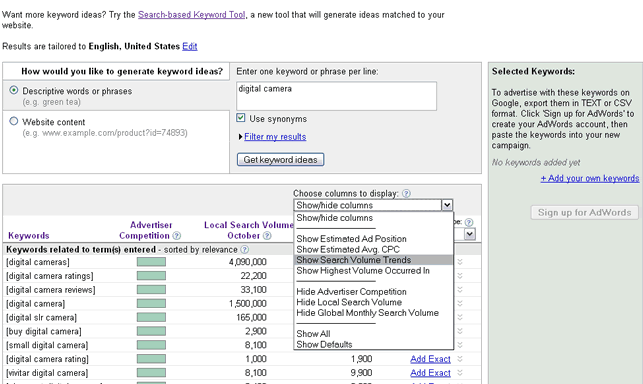643x384 pixels.
Task: Choose Show Search Volume Trends
Action: [374, 260]
